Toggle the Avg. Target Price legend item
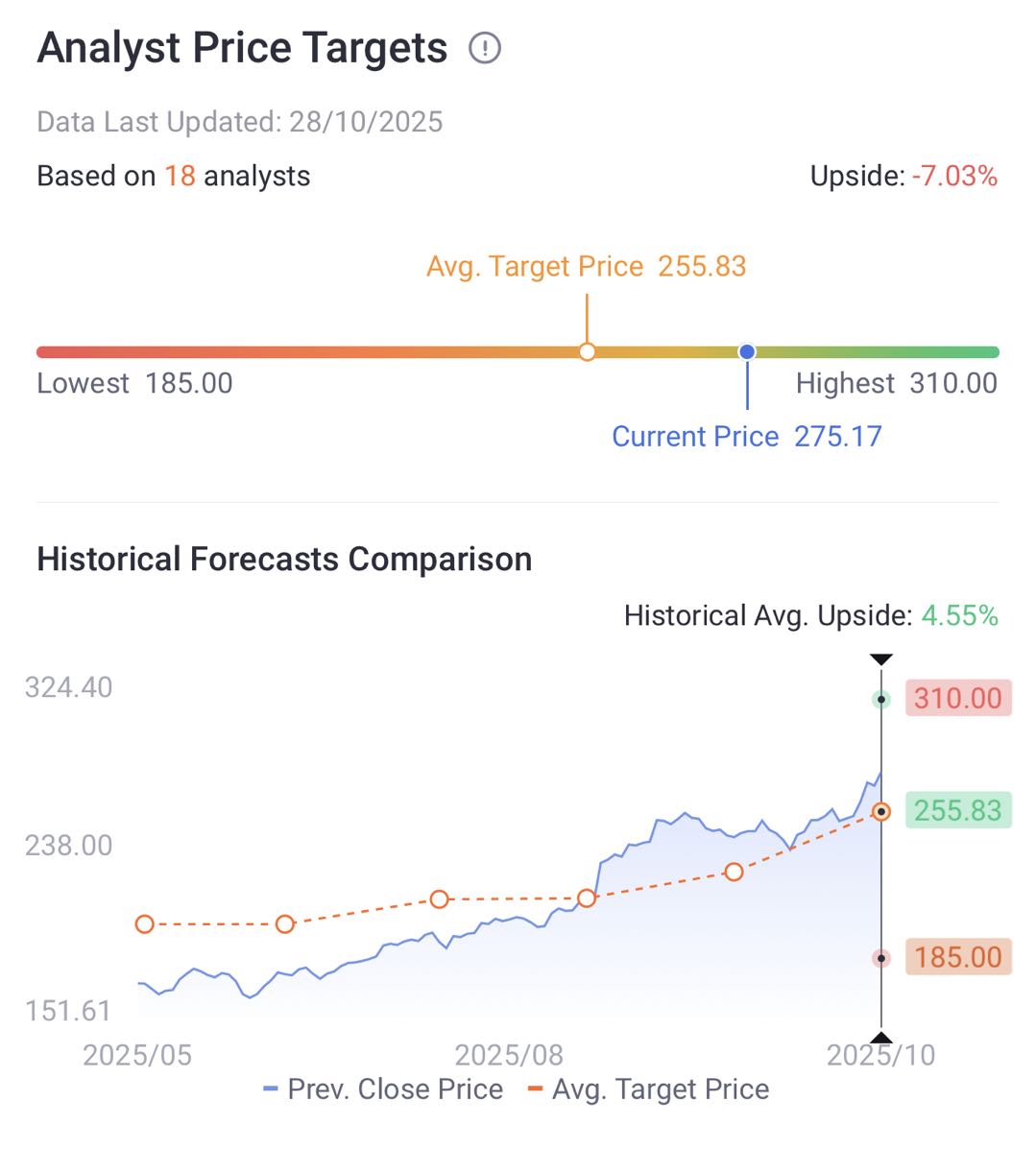The height and width of the screenshot is (1149, 1036). point(649,1089)
